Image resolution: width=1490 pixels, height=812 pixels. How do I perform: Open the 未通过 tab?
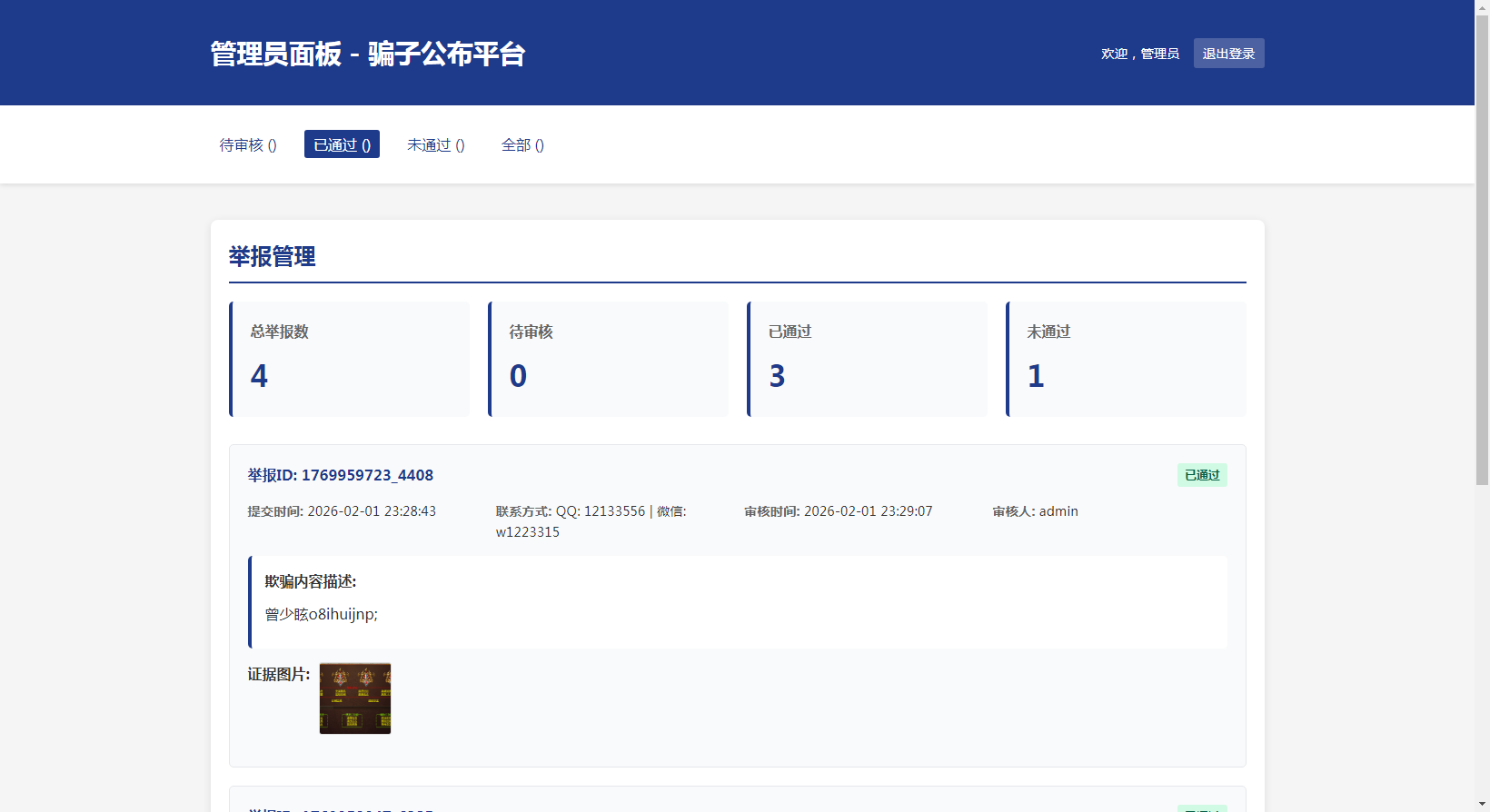(435, 145)
